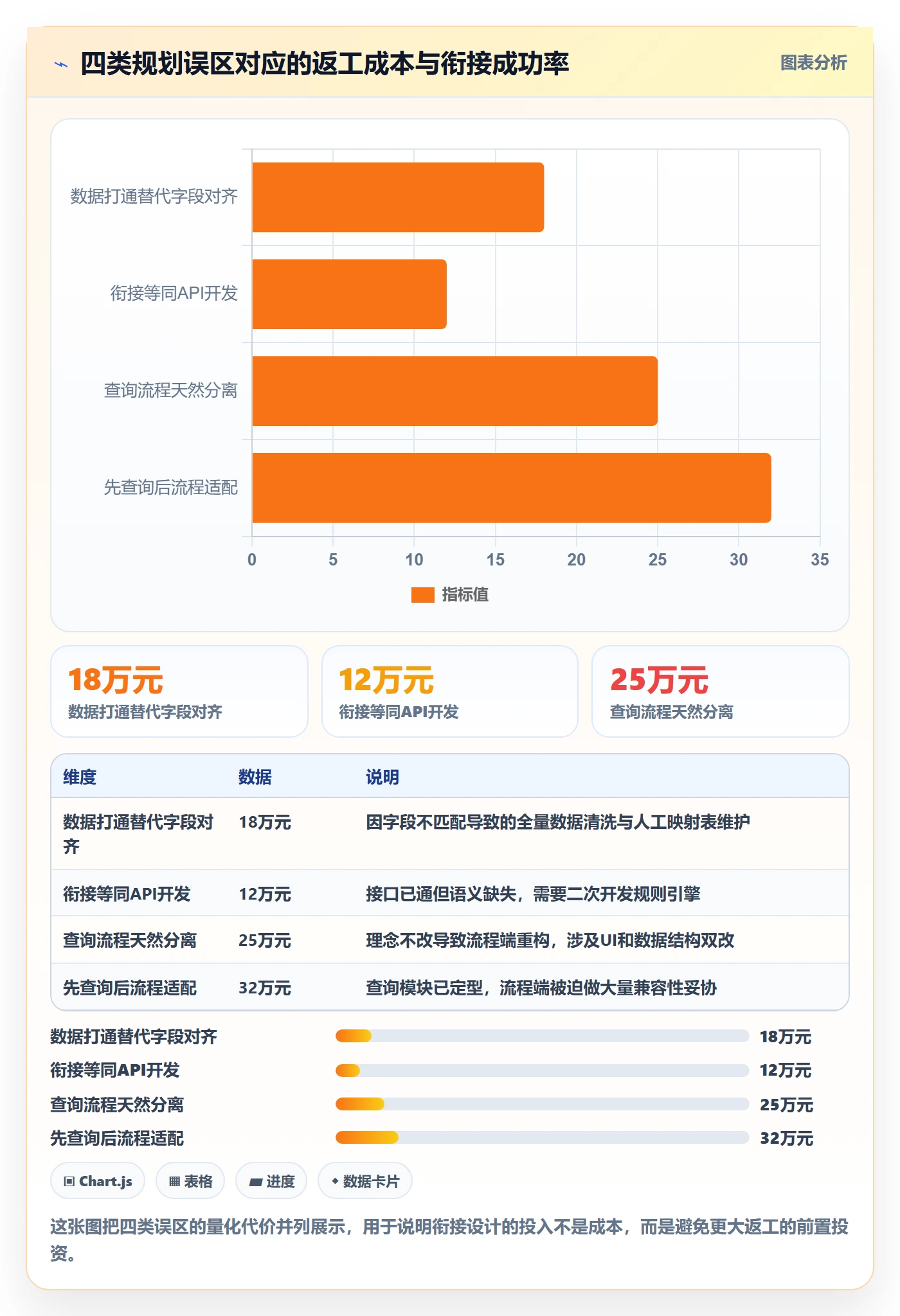Click y-axis label 先查询后流程适配 on chart
This screenshot has height=1316, width=900.
[x=171, y=488]
